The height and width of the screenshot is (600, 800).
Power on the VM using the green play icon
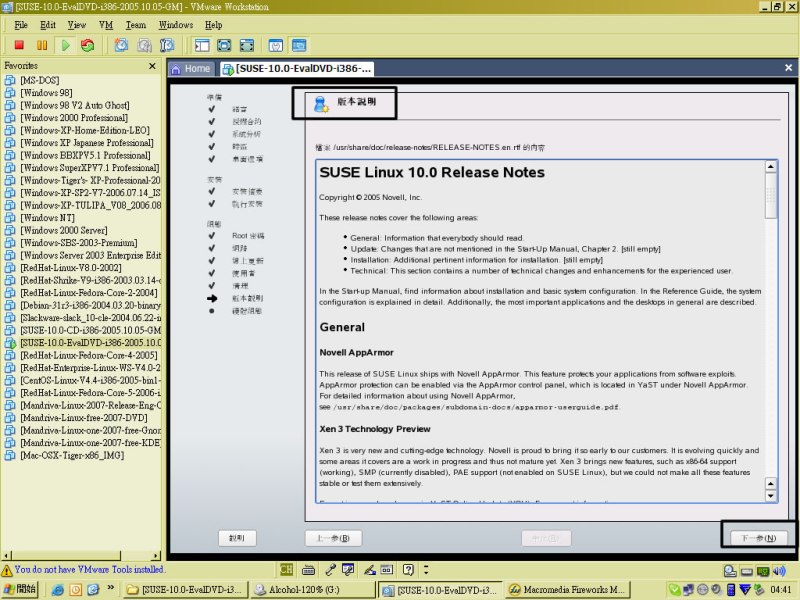pyautogui.click(x=65, y=45)
